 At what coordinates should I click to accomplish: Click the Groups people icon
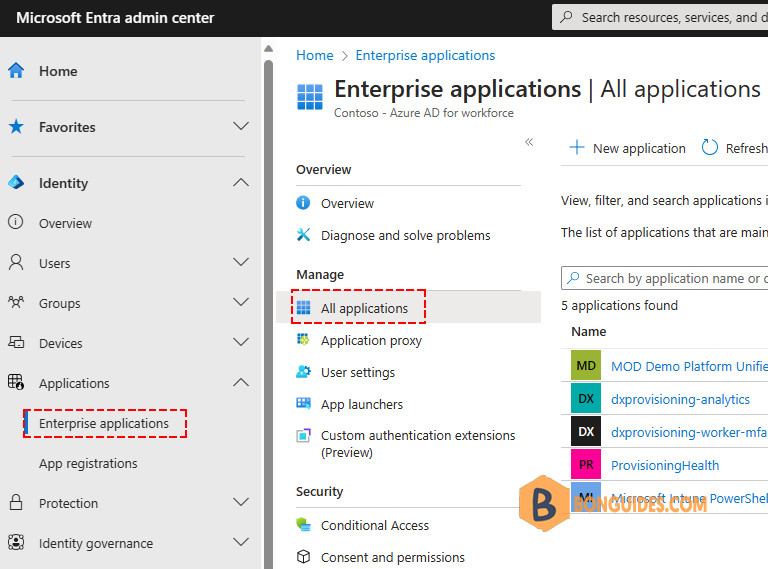coord(16,302)
